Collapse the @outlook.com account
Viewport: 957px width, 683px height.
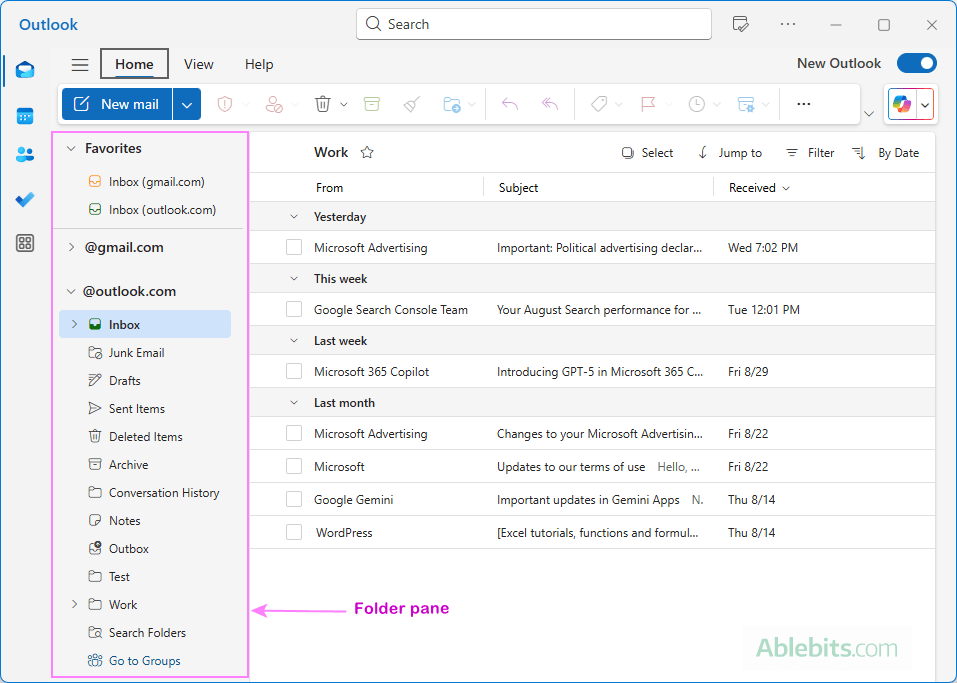[x=71, y=292]
